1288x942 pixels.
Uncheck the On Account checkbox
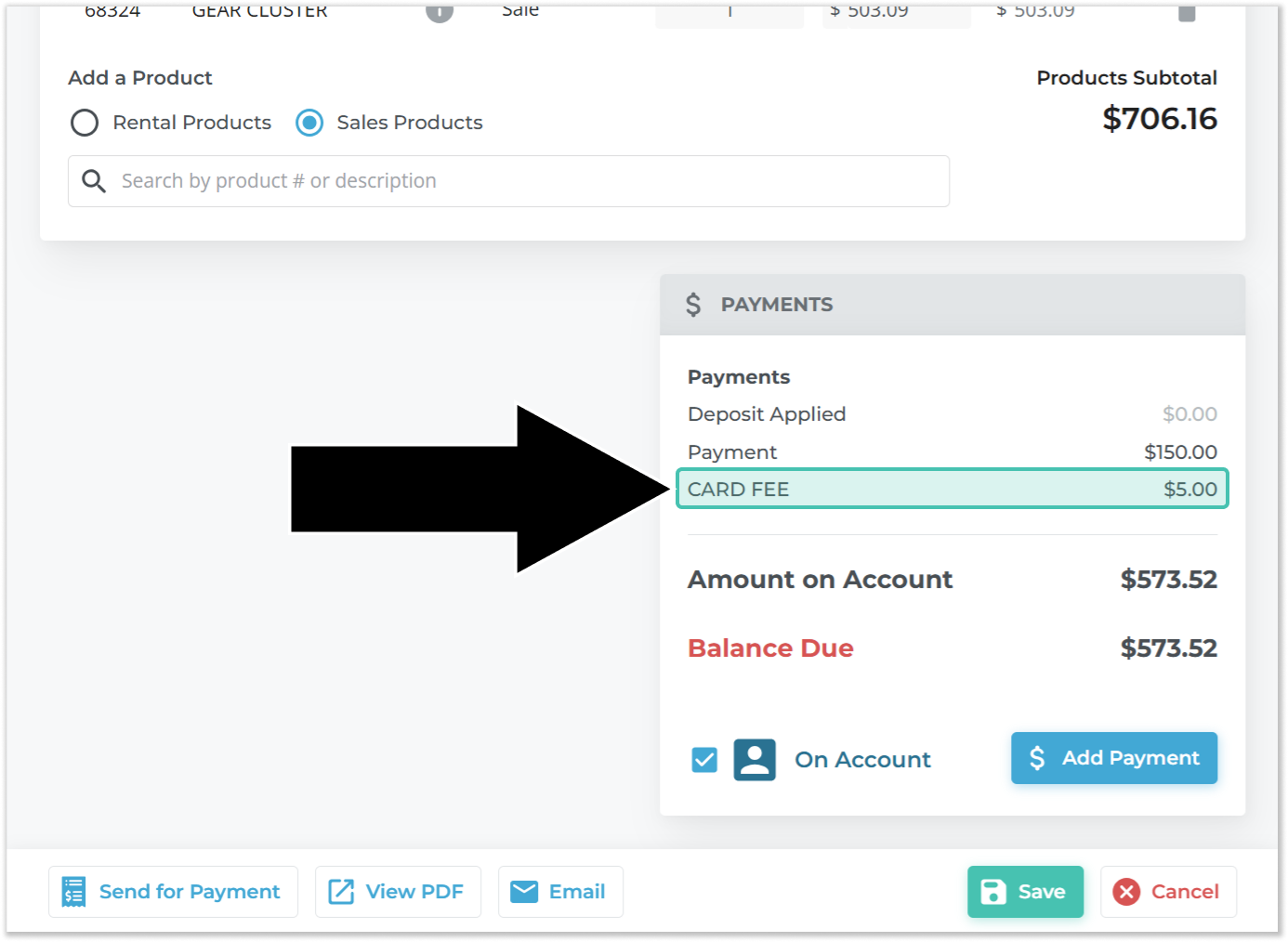click(704, 760)
